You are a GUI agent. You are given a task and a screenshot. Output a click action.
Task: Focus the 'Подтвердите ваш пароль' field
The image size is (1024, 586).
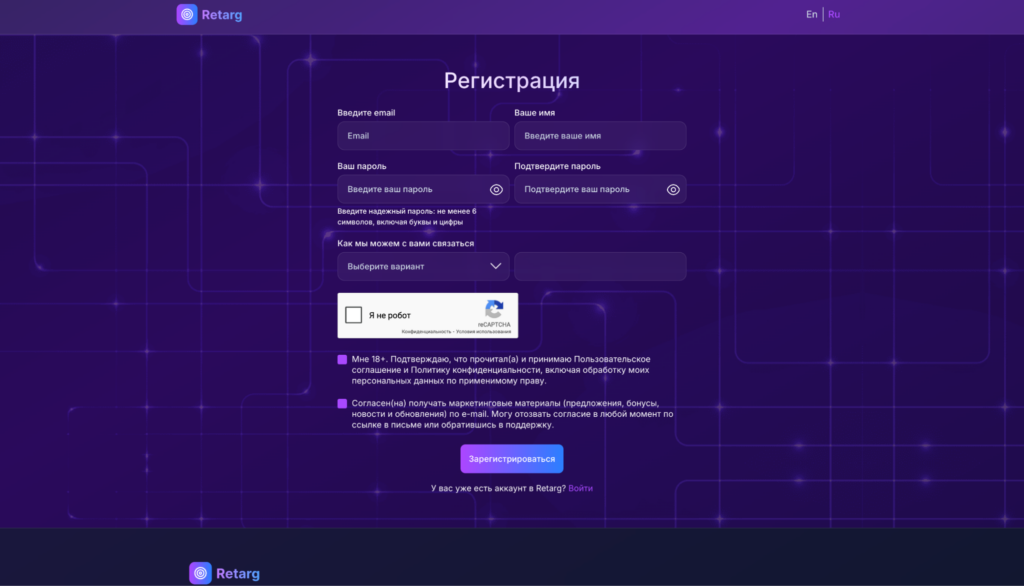coord(600,189)
